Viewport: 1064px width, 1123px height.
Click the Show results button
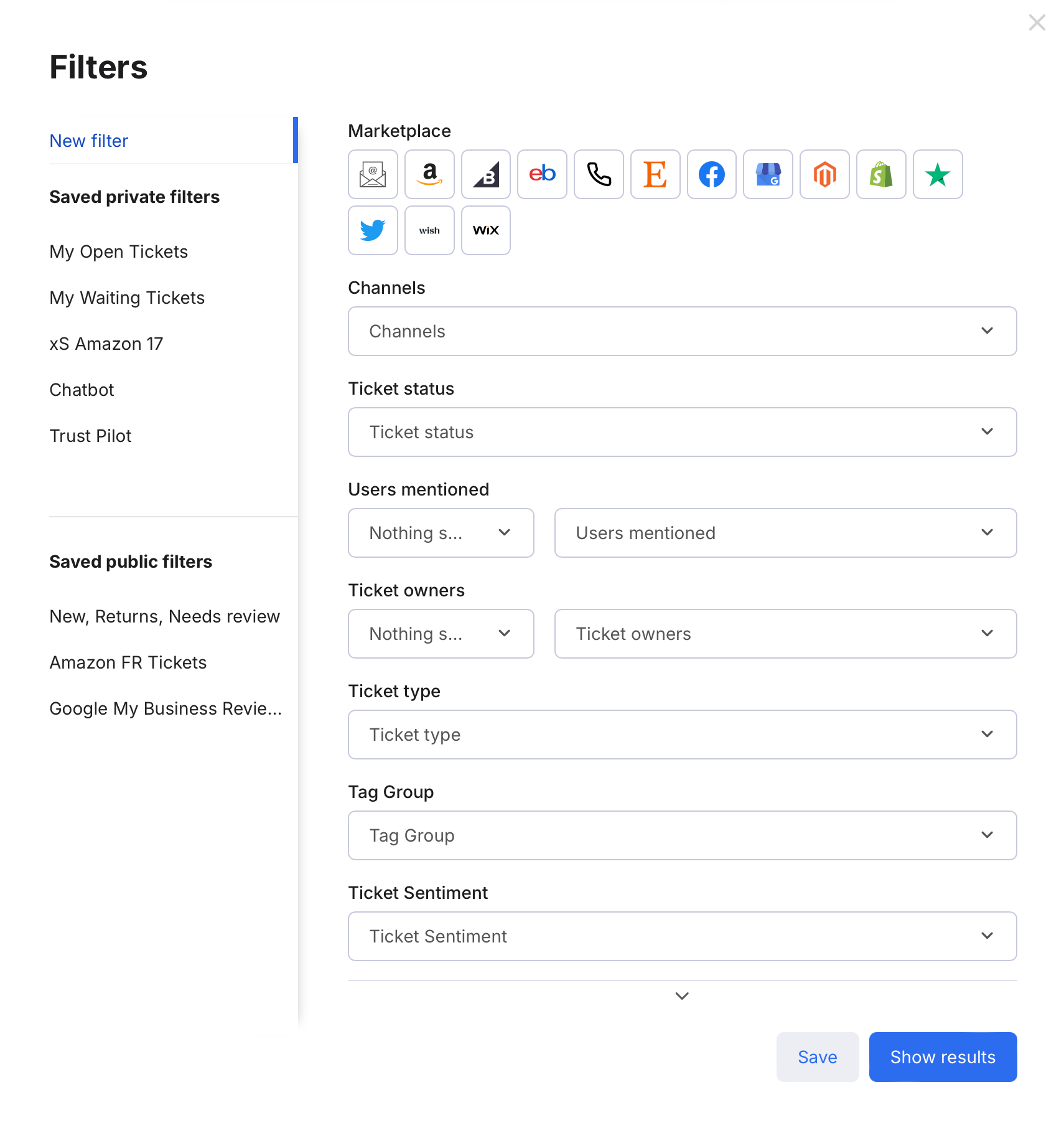click(943, 1057)
